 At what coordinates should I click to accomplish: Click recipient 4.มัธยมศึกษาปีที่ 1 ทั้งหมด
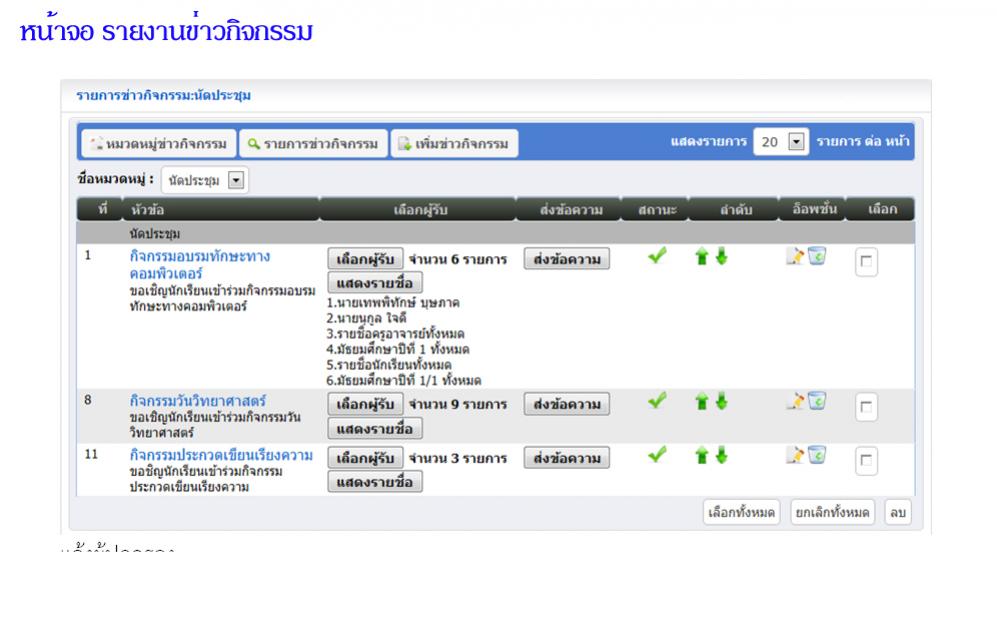[x=397, y=349]
